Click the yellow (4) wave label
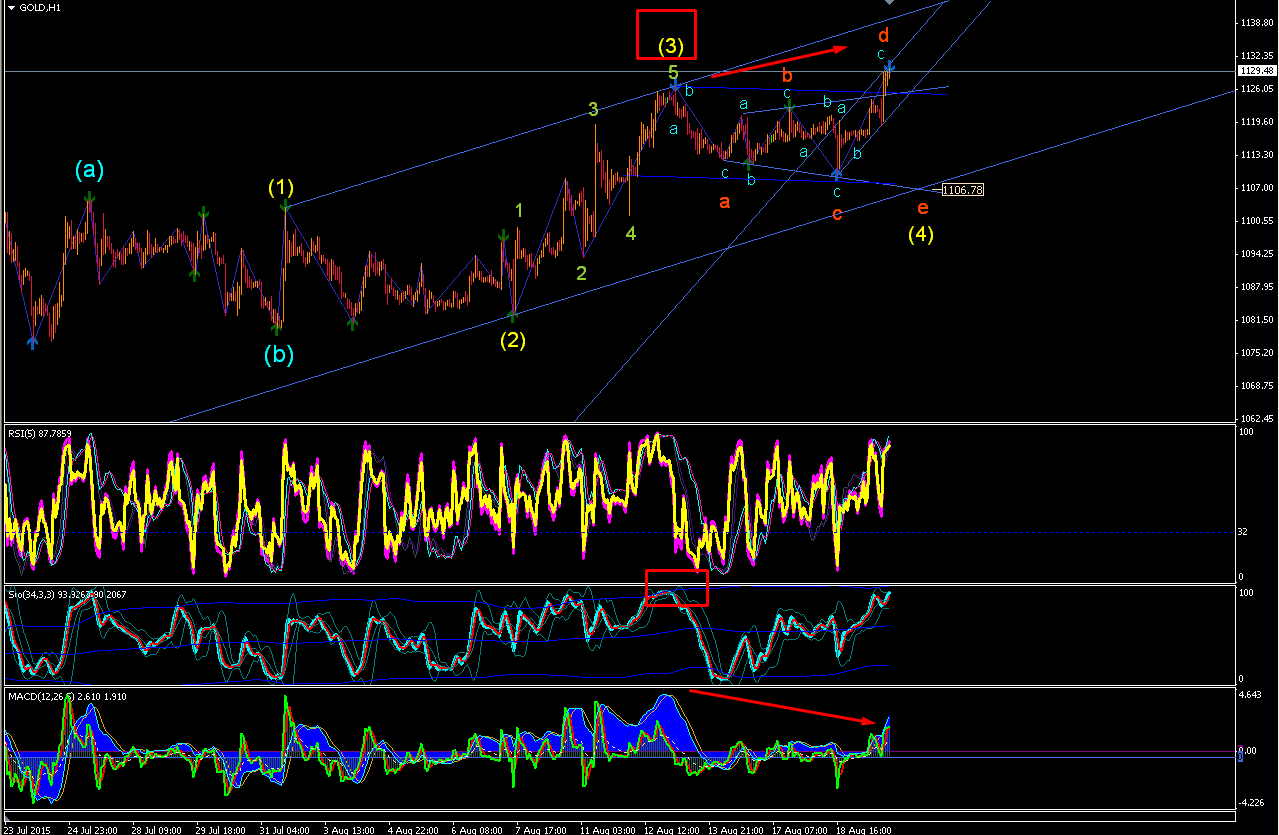 921,235
